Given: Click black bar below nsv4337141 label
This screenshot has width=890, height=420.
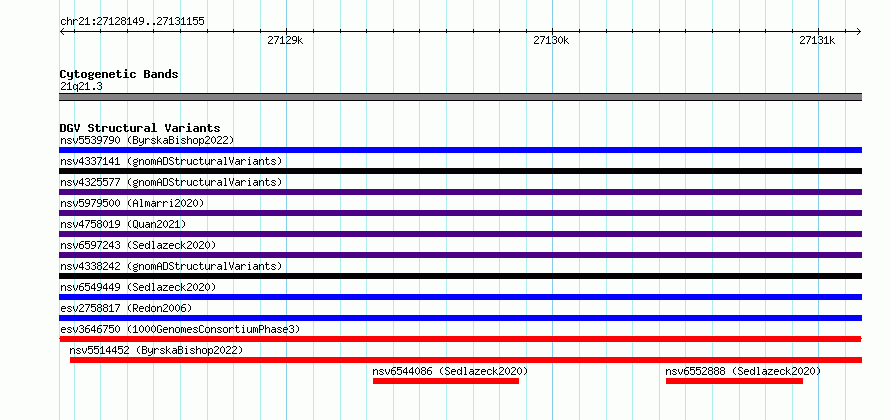Looking at the screenshot, I should tap(460, 171).
